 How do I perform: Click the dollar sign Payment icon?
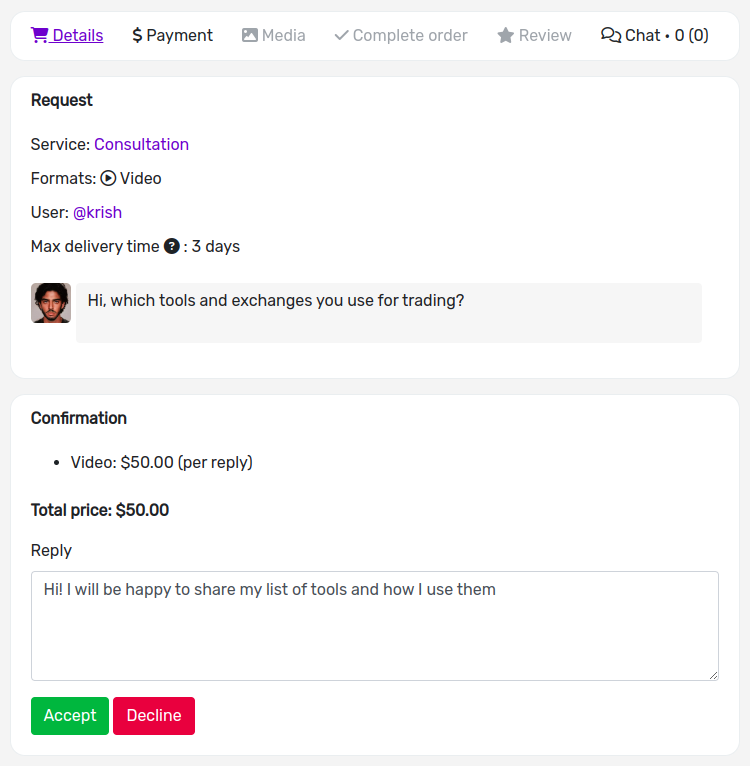click(137, 35)
